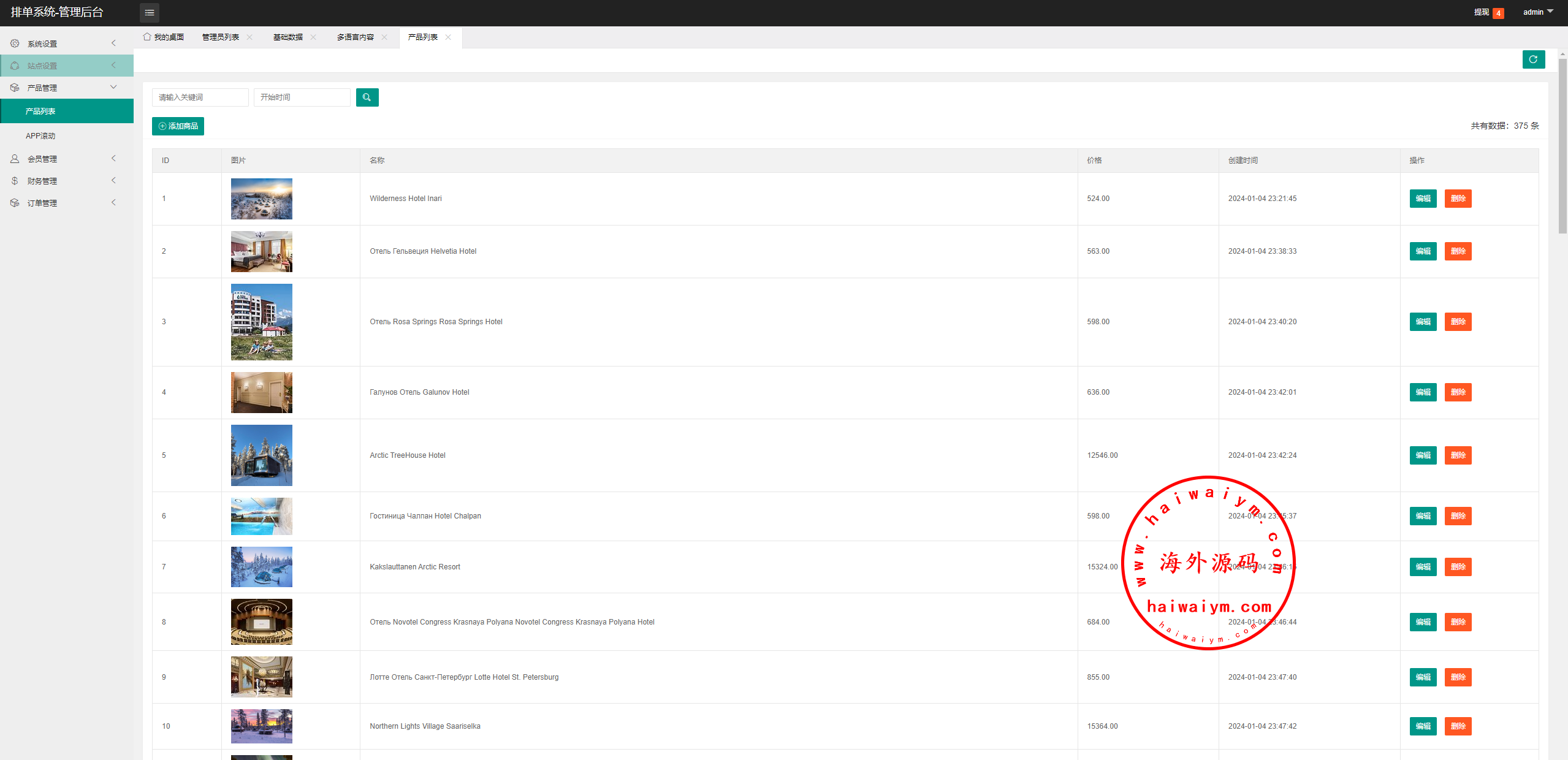Click the green refresh icon button
Screen dimensions: 1568x760
tap(1533, 59)
